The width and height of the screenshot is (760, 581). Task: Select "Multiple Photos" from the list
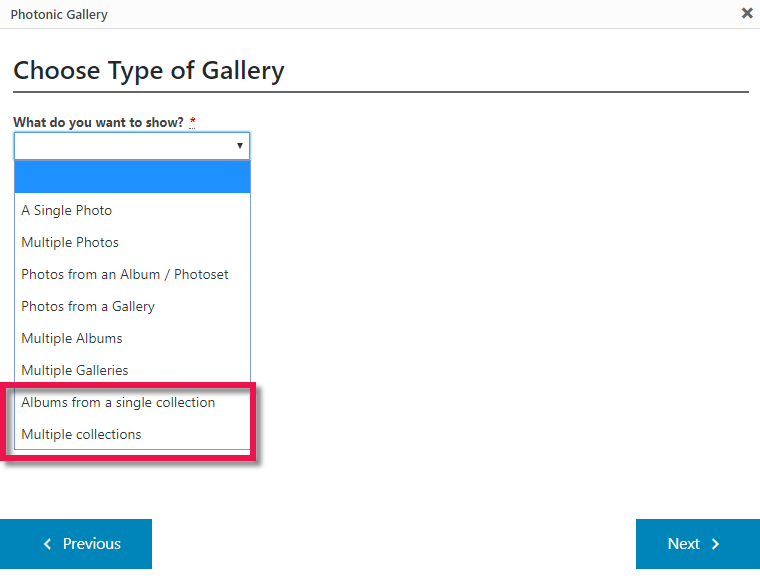pyautogui.click(x=70, y=242)
